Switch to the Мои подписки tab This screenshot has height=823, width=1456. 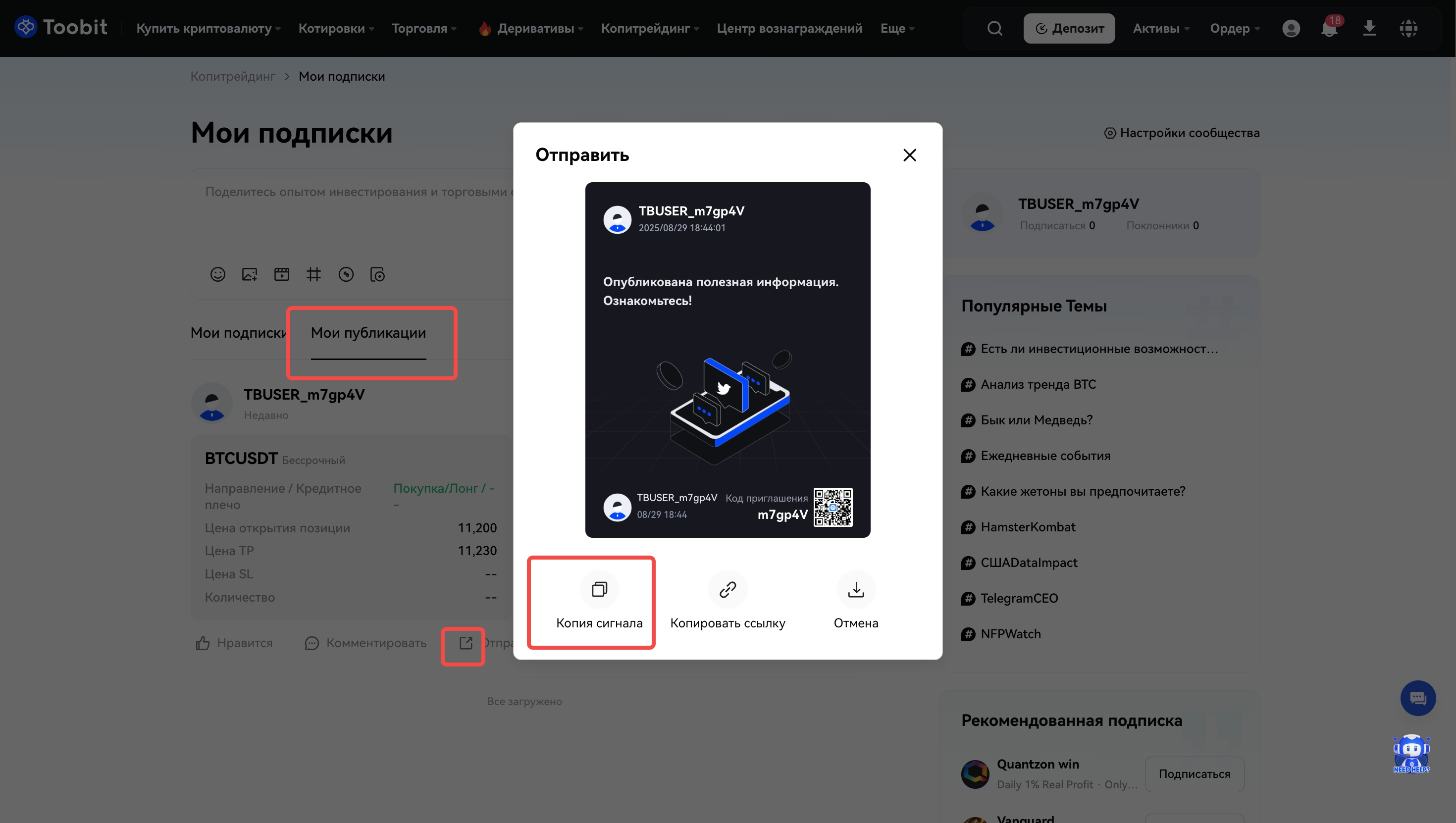tap(239, 333)
